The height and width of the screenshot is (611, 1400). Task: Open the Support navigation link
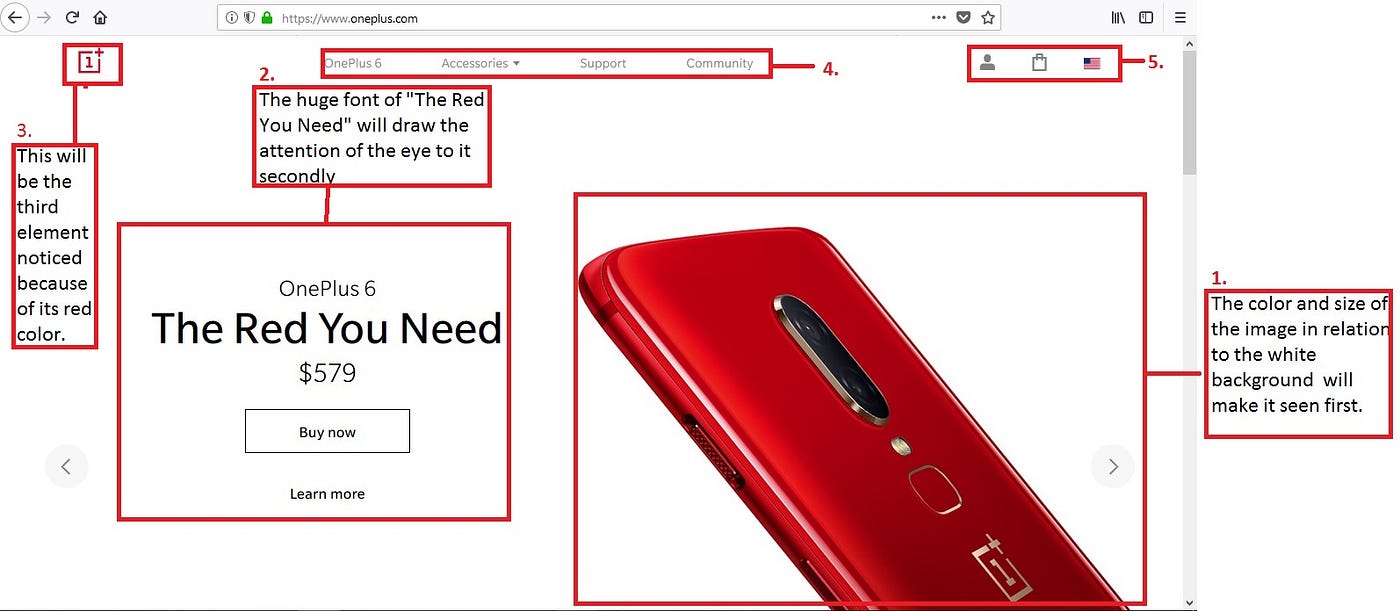[603, 63]
